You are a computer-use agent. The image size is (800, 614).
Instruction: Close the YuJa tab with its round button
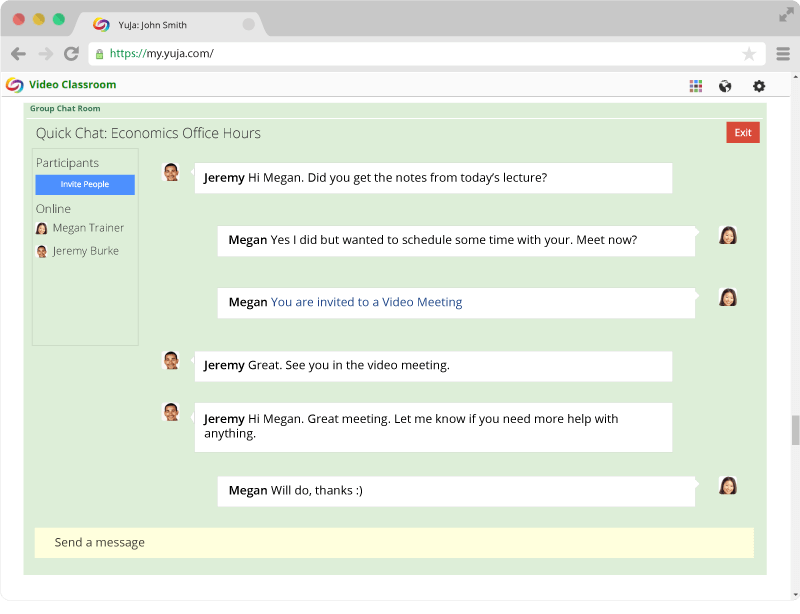coord(248,24)
